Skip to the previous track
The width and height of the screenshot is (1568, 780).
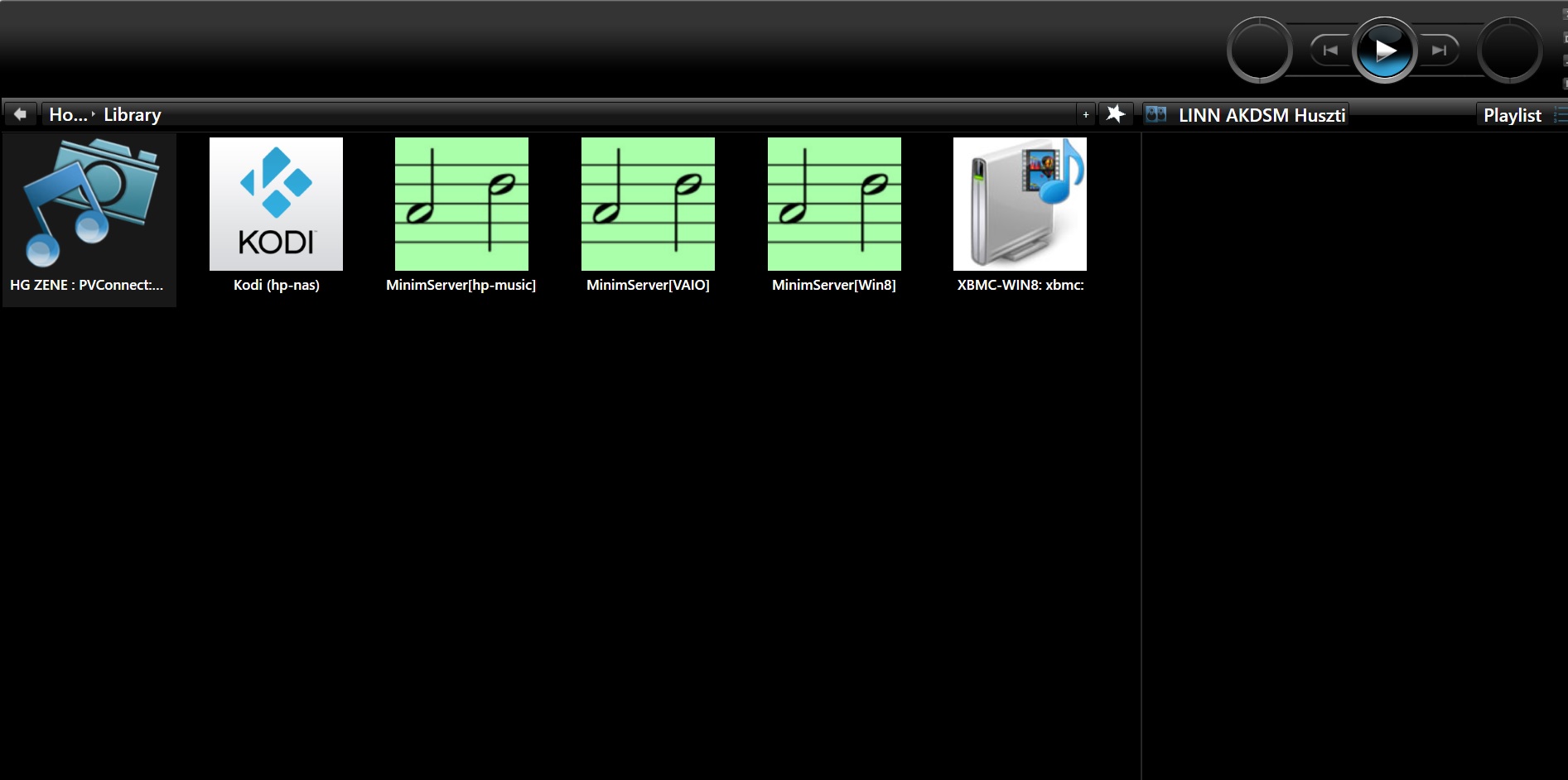(x=1330, y=51)
